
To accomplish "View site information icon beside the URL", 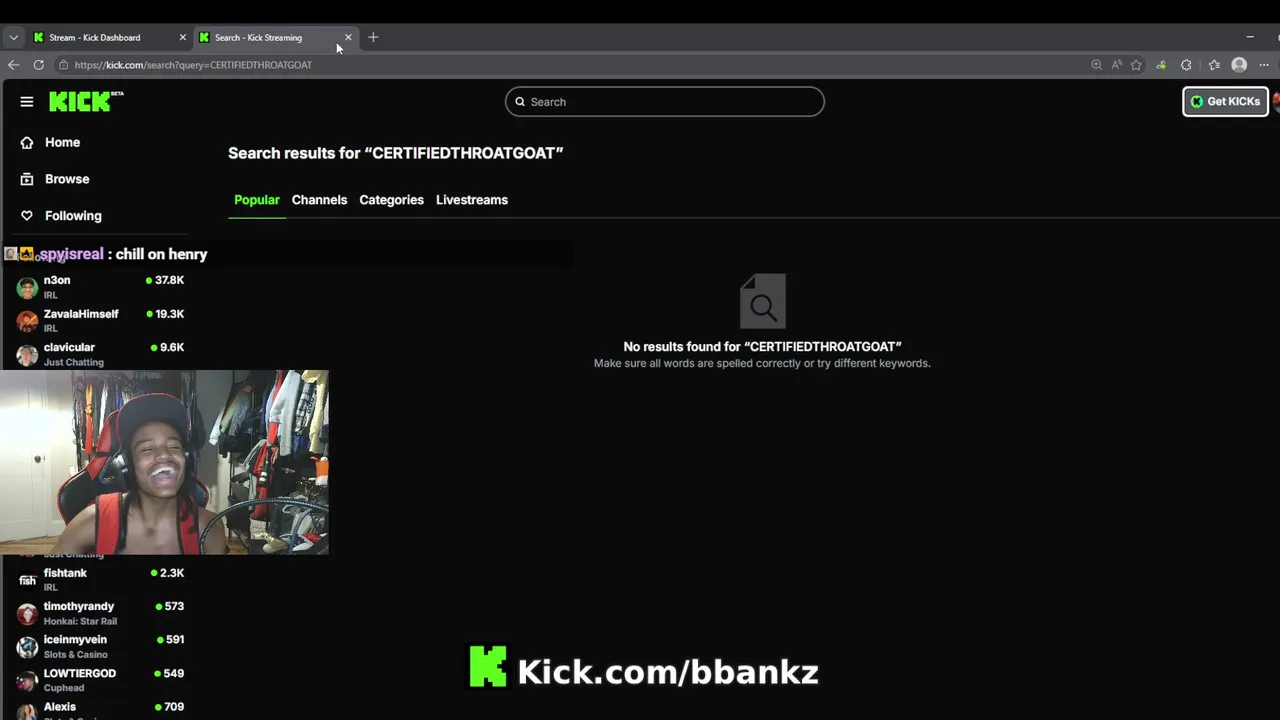I will pos(63,65).
